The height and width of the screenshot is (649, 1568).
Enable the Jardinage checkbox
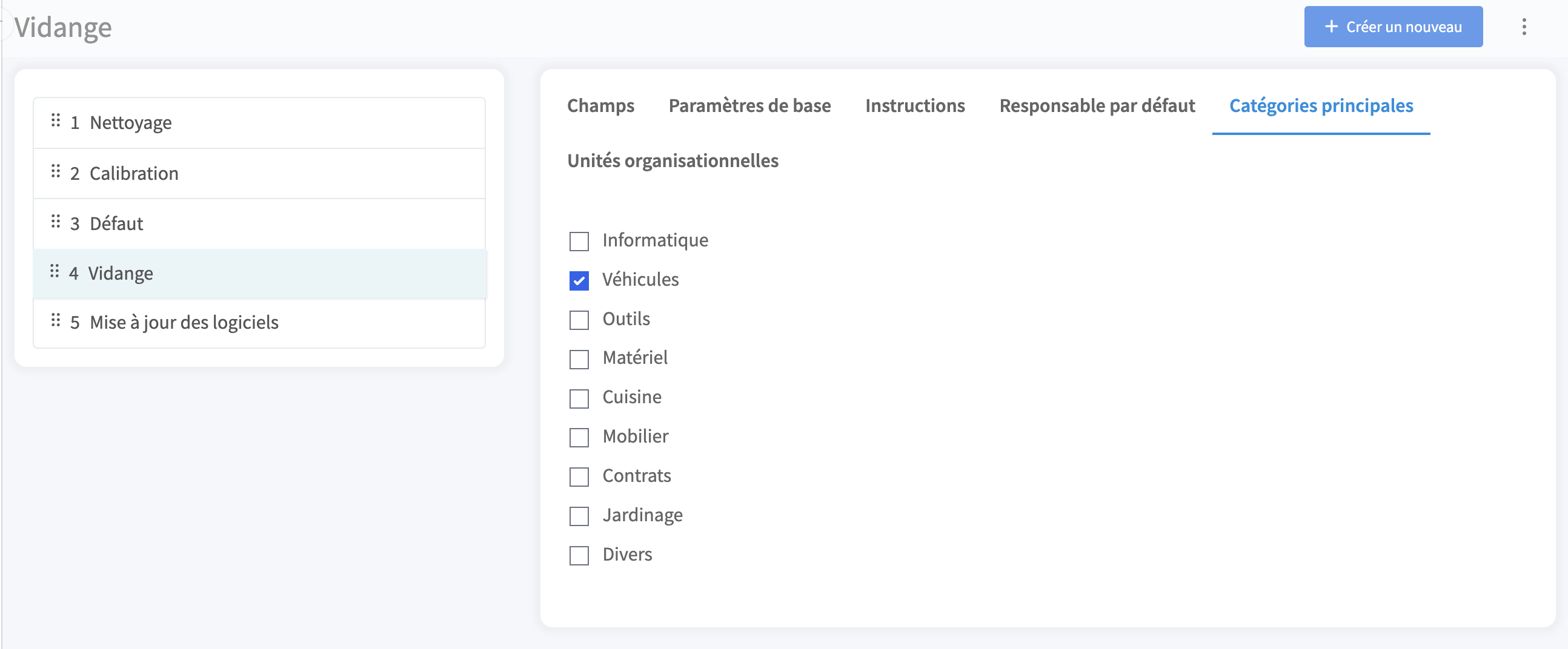click(x=579, y=516)
